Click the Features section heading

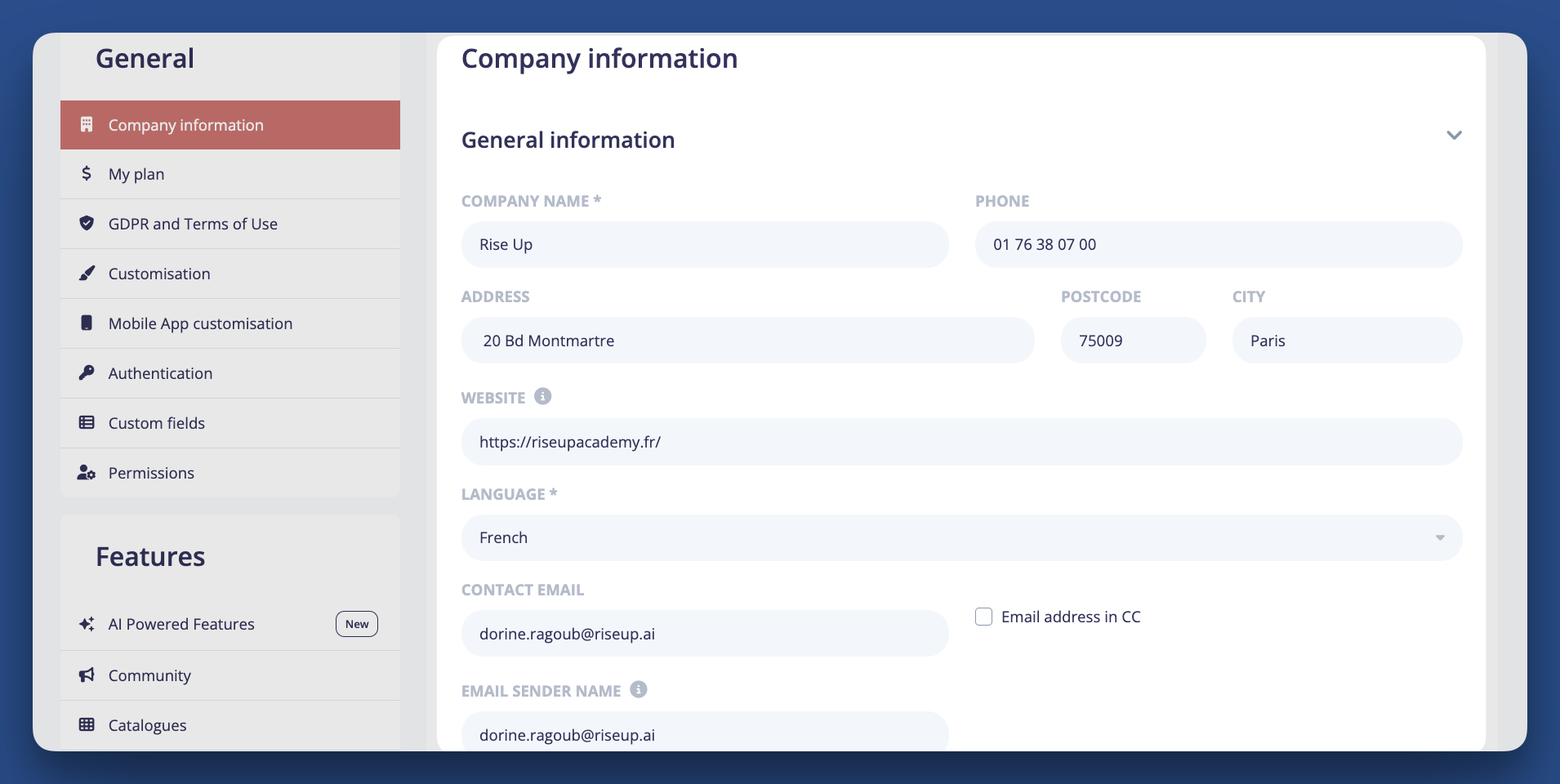150,557
